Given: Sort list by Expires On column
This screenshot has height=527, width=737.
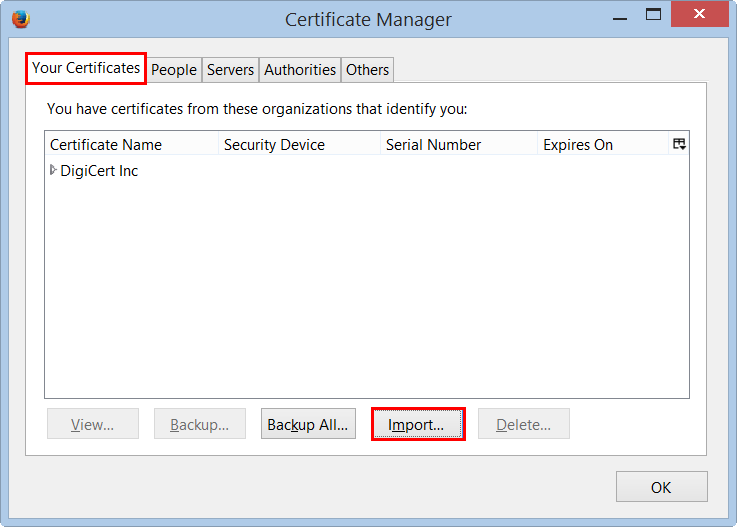Looking at the screenshot, I should pyautogui.click(x=601, y=145).
